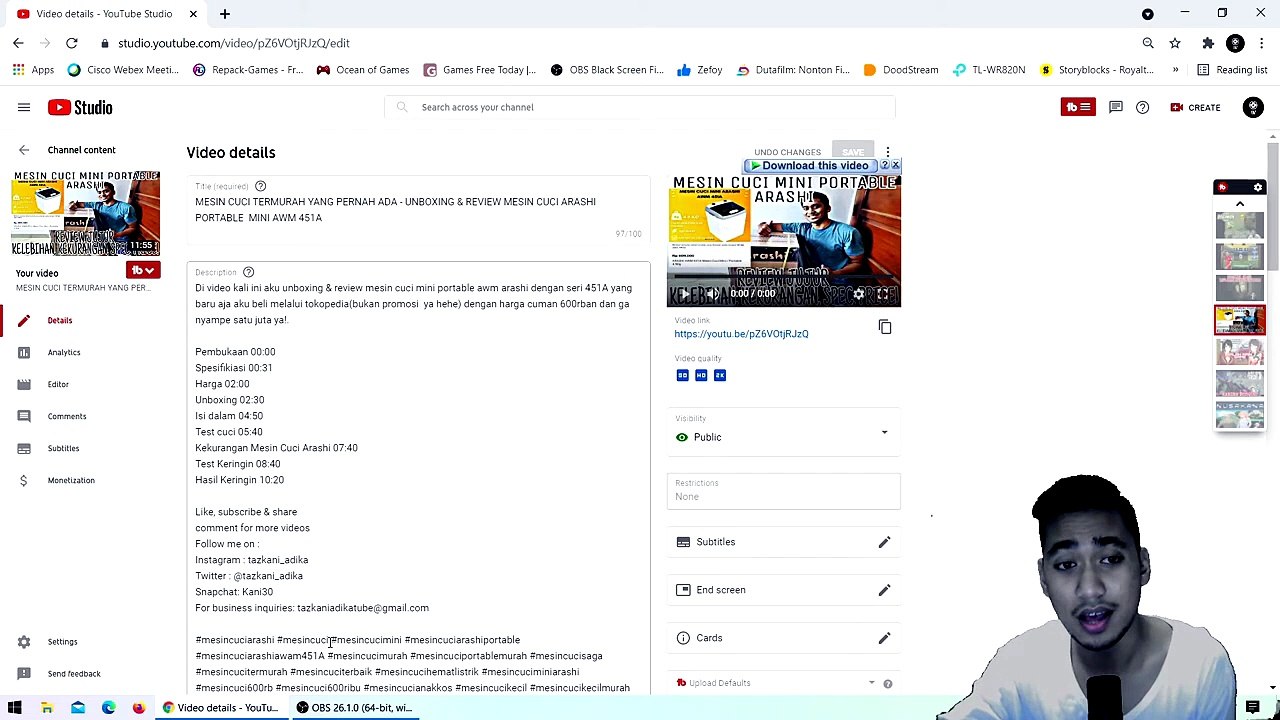This screenshot has height=720, width=1280.
Task: Open the TubeBuddy menu in the header
Action: point(1078,107)
